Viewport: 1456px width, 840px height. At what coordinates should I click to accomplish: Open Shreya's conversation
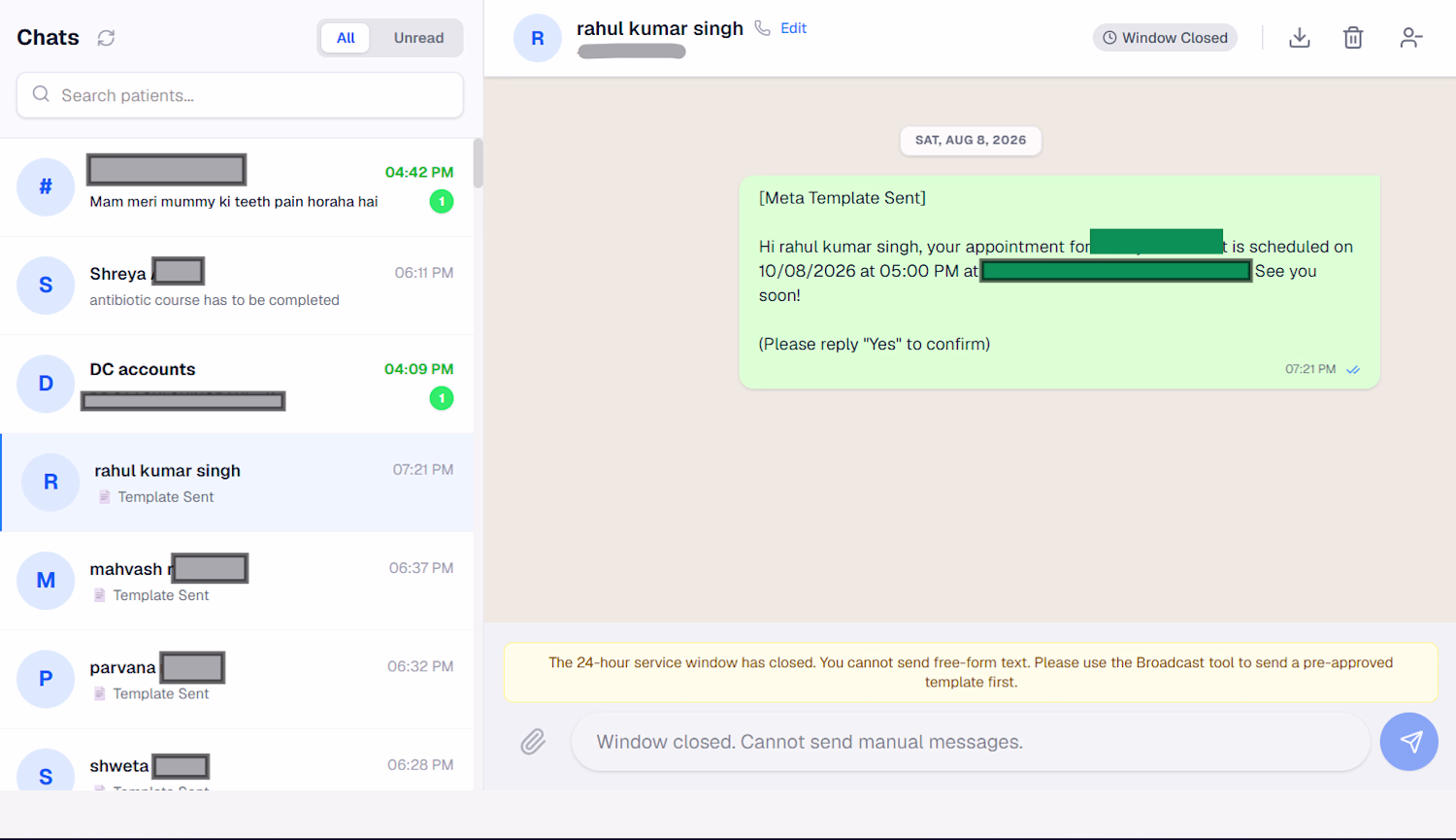pyautogui.click(x=237, y=286)
